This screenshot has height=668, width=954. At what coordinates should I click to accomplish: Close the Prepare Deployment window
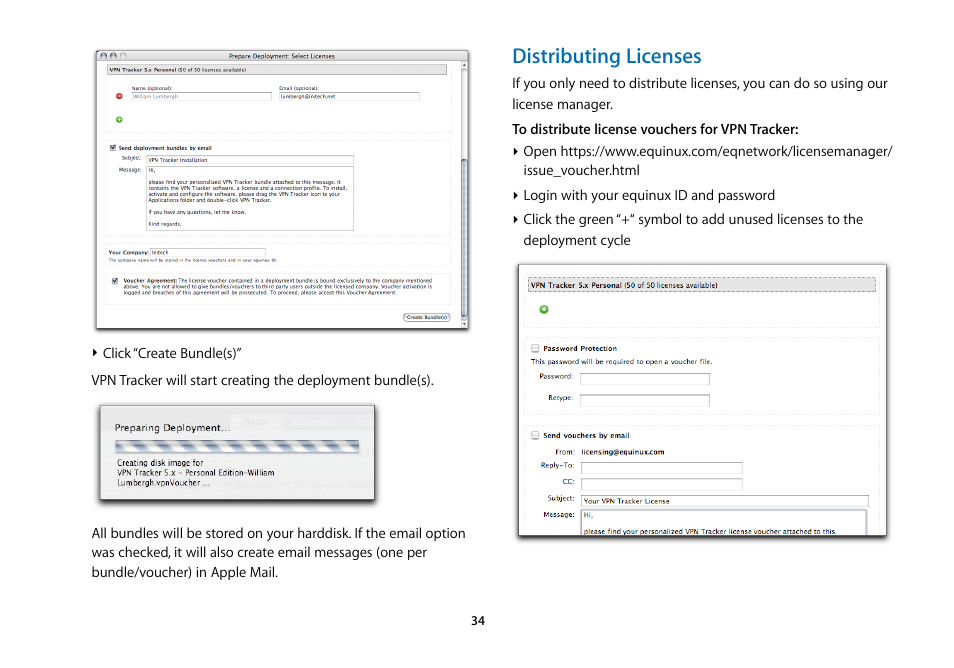click(x=103, y=55)
